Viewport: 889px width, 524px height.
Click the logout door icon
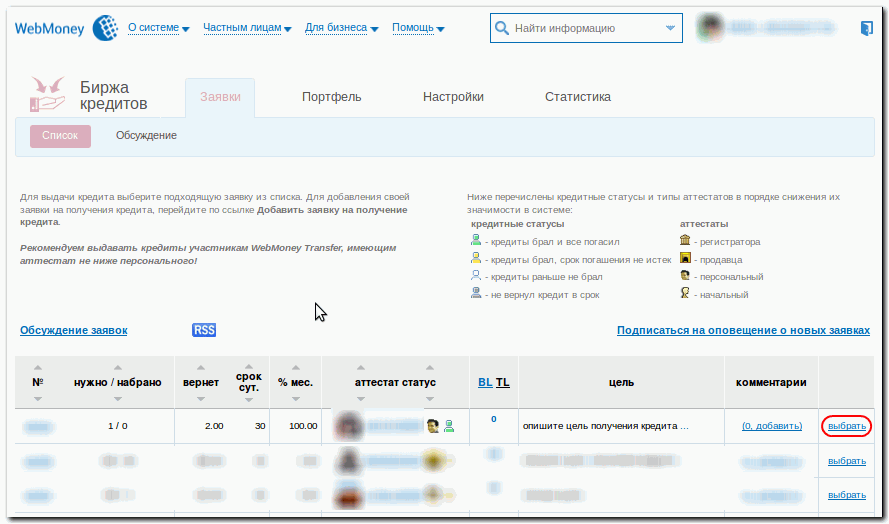(x=866, y=28)
